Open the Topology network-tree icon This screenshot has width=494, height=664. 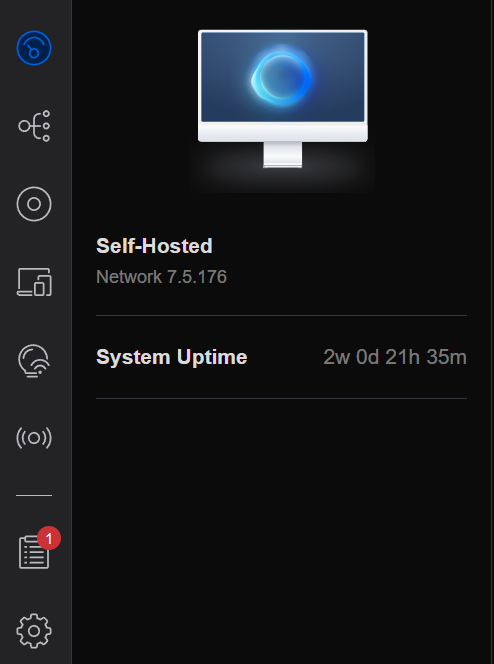click(34, 126)
